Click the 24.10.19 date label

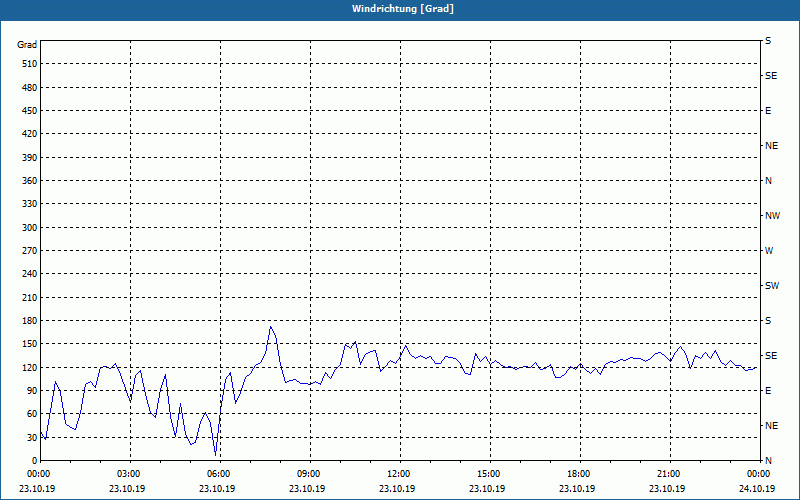coord(757,488)
